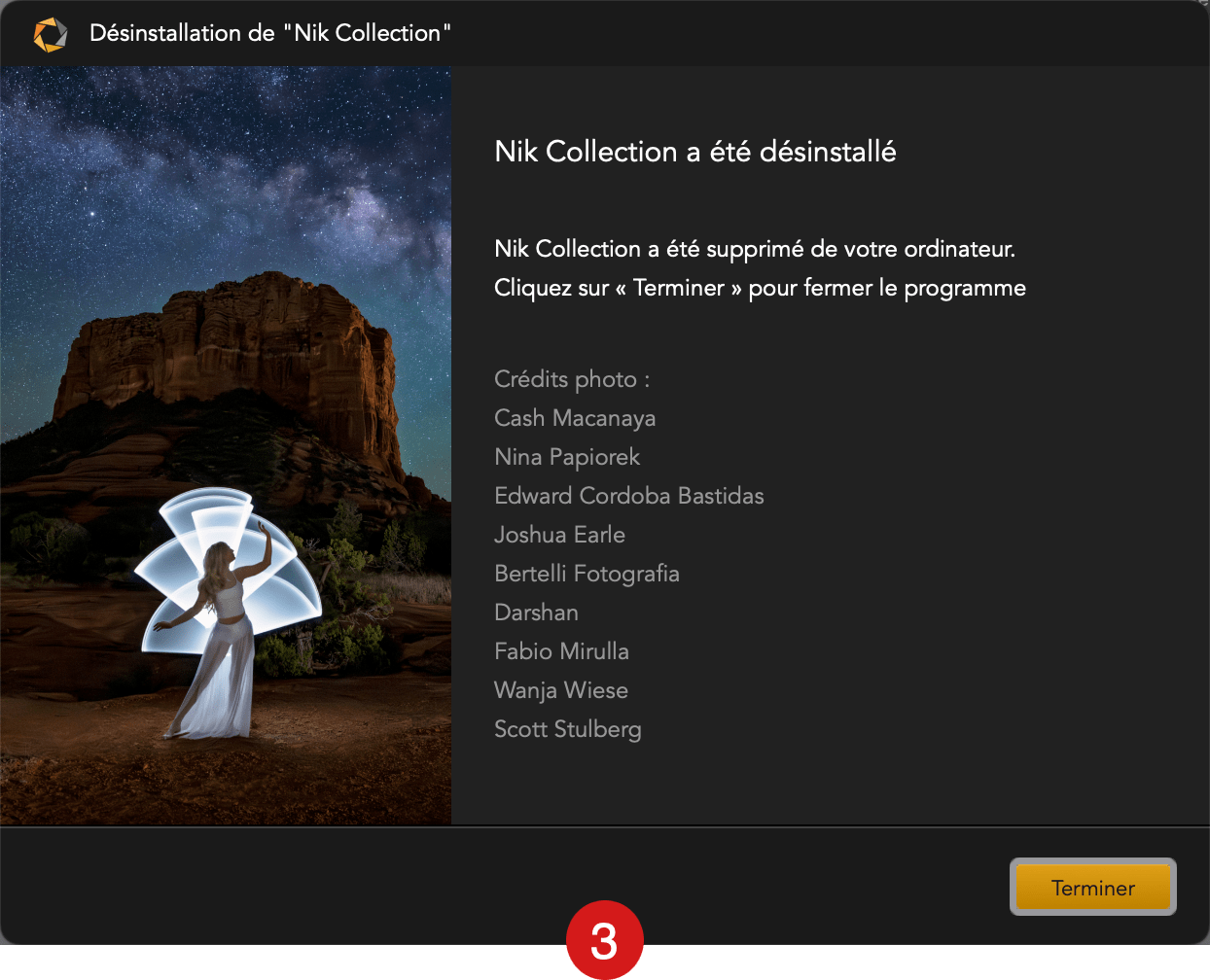Click the heading Nik Collection a été désinstallé

point(695,152)
